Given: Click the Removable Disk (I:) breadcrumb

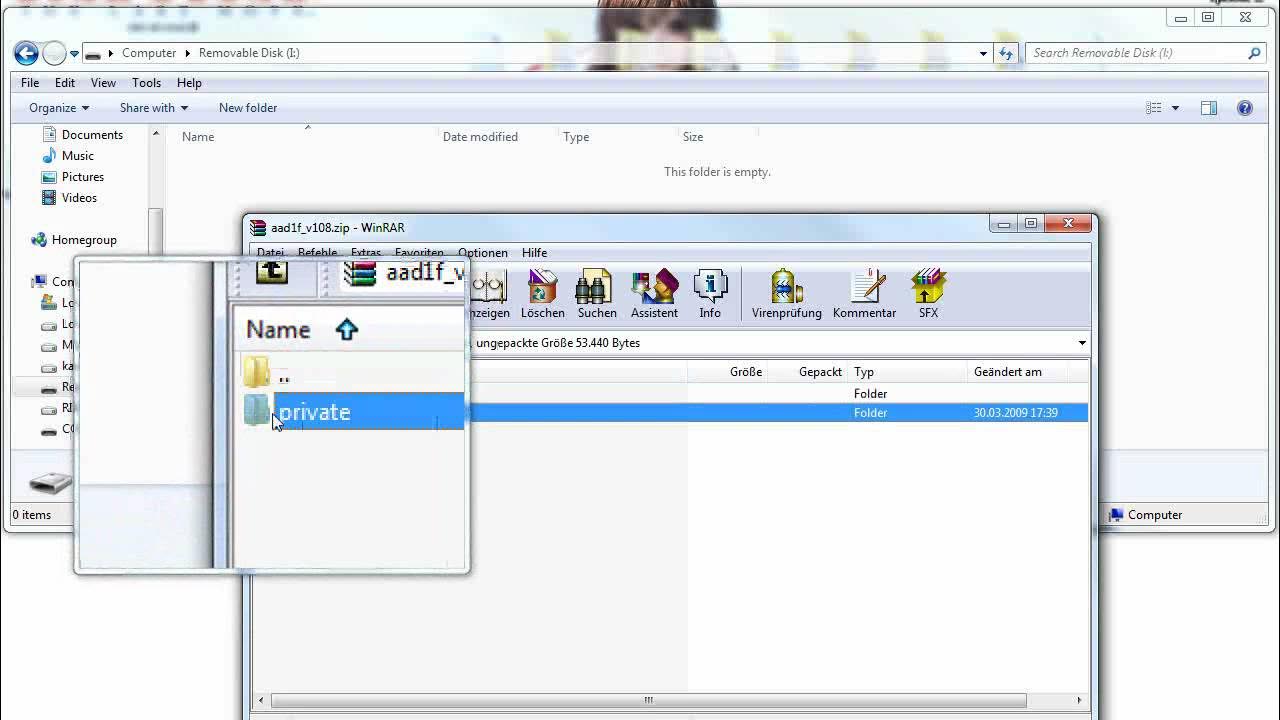Looking at the screenshot, I should [249, 53].
